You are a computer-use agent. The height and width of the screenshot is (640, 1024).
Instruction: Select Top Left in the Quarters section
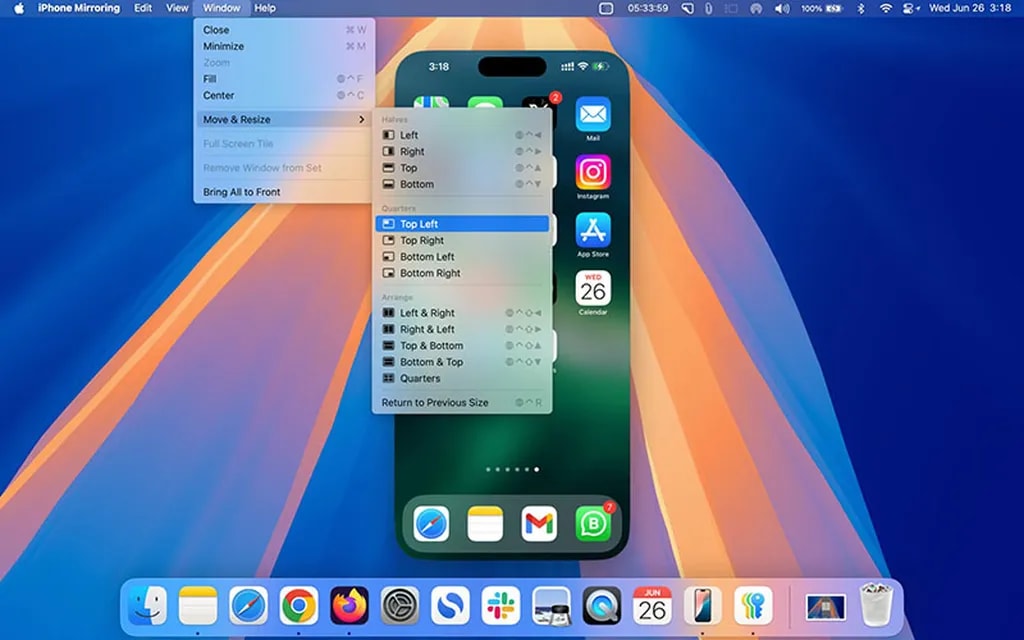pos(419,224)
